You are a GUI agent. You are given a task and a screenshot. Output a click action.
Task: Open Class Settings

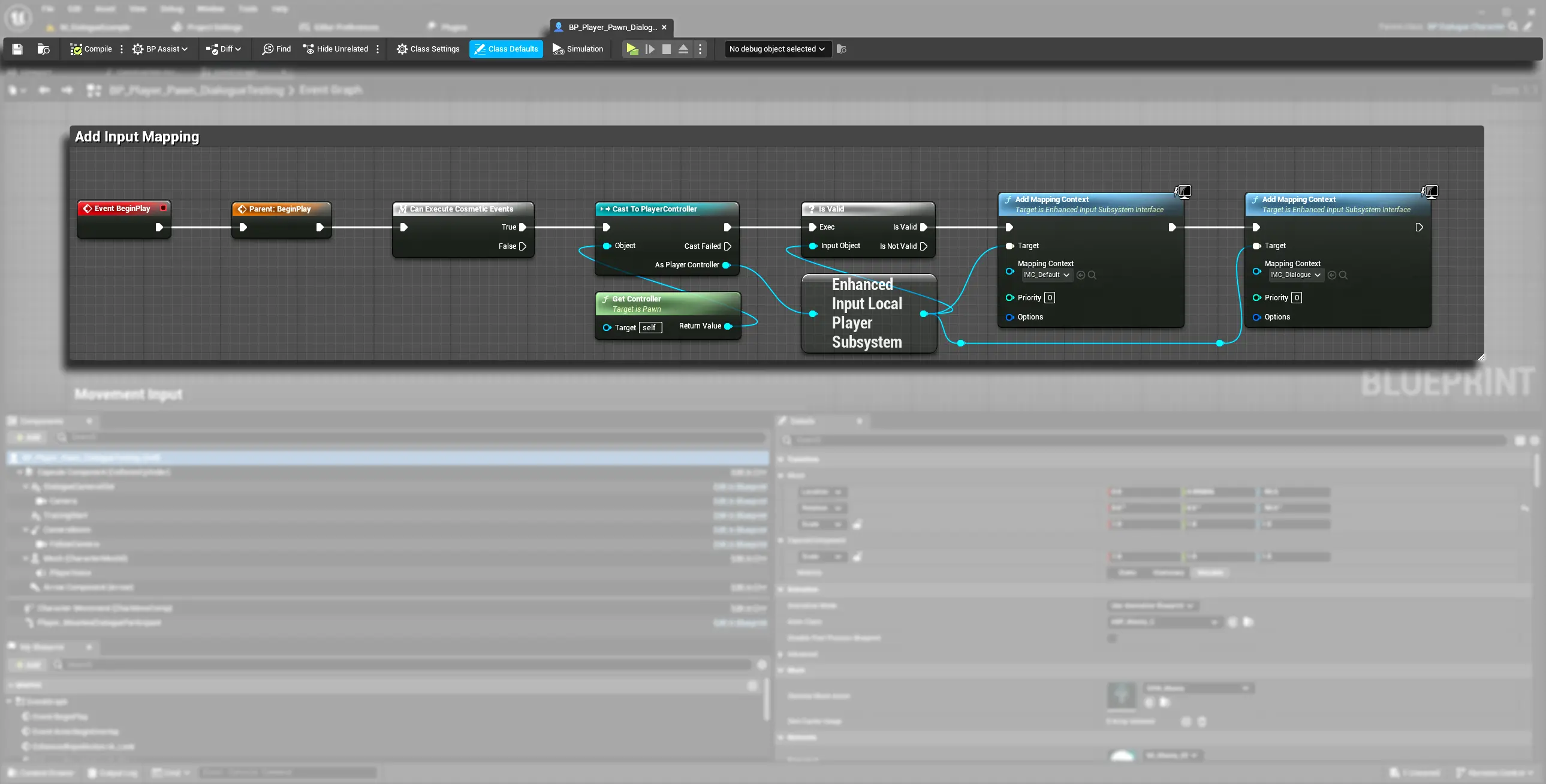[x=428, y=49]
